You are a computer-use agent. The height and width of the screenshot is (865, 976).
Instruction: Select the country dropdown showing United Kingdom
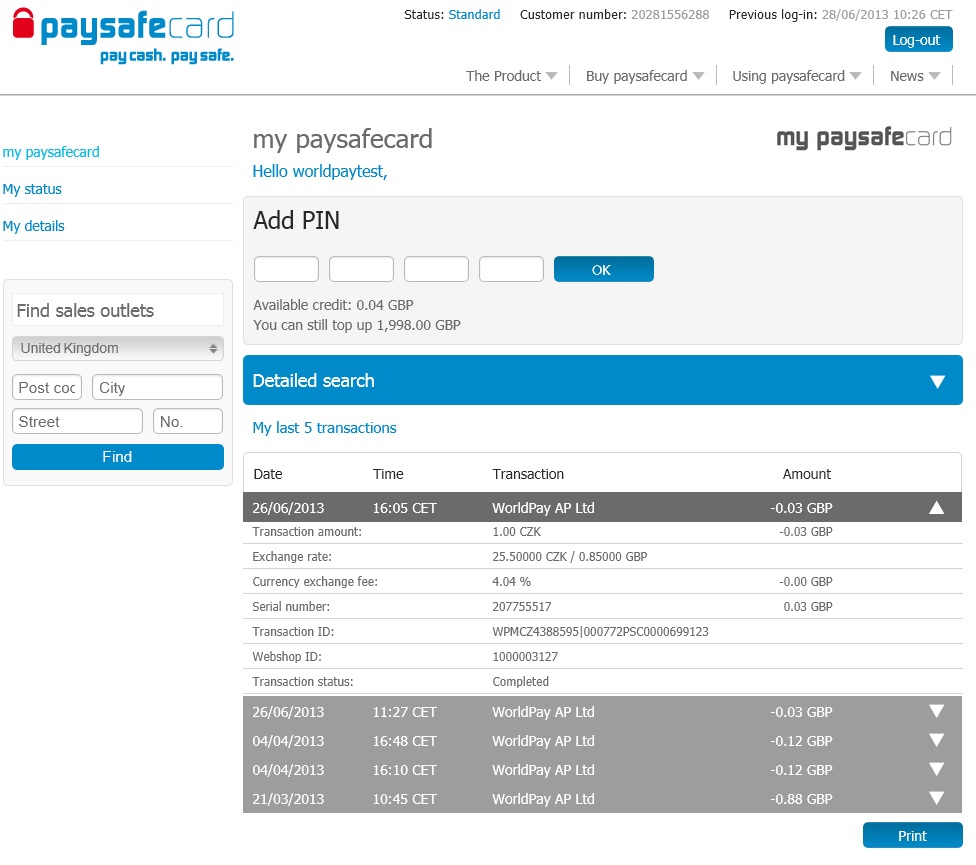[118, 348]
